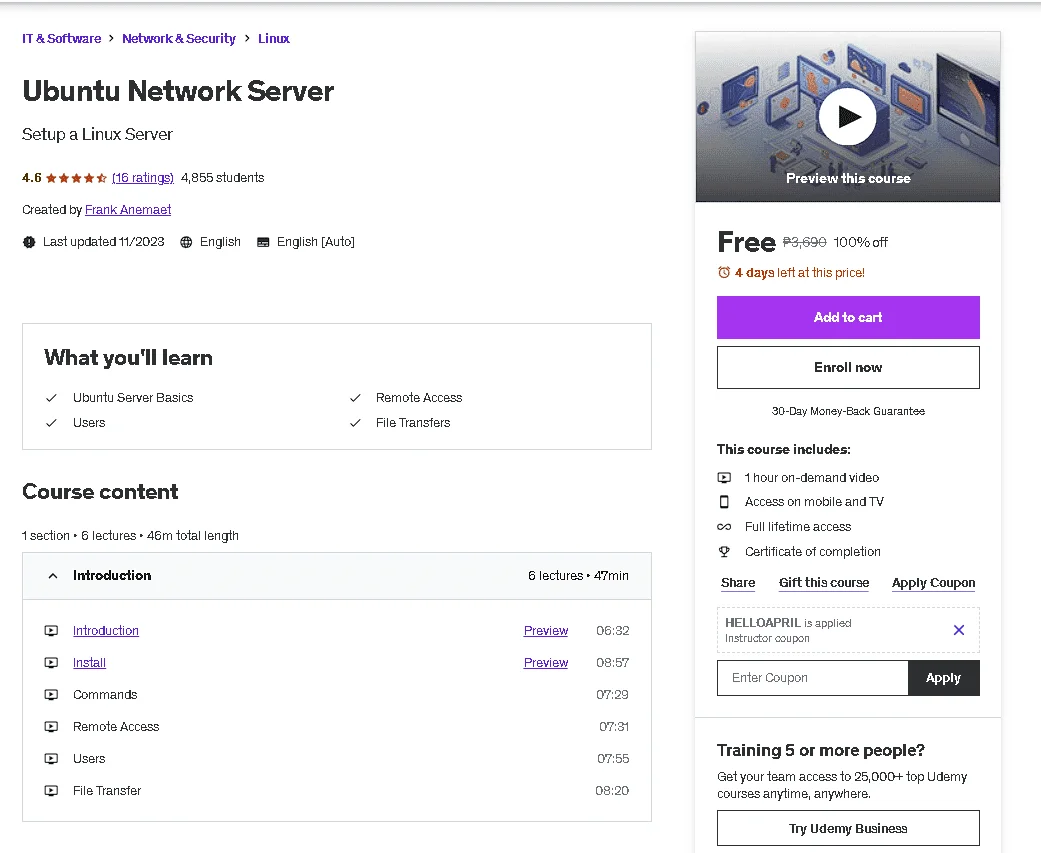Click Try Udemy Business button
The image size is (1041, 853).
[x=848, y=828]
